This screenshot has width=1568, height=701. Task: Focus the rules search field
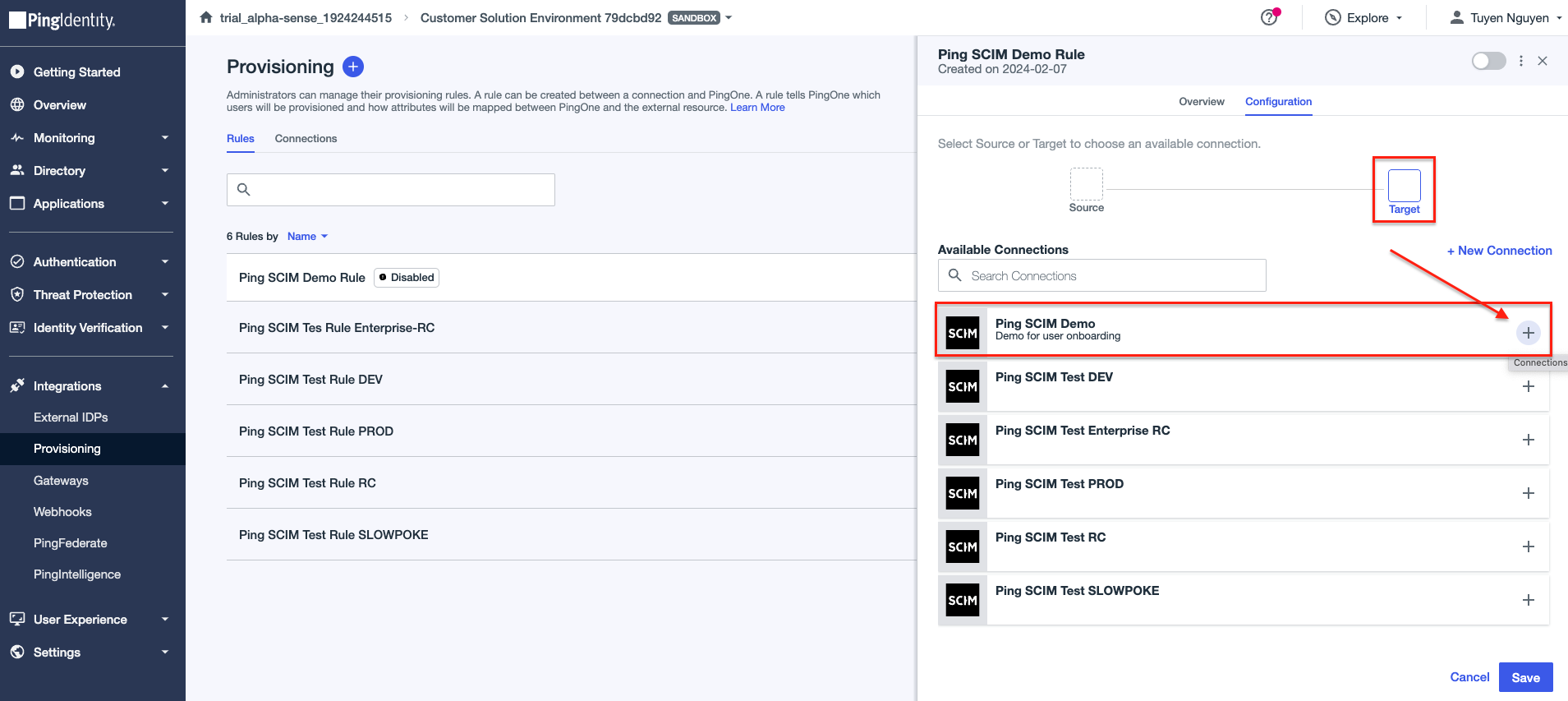pos(391,189)
